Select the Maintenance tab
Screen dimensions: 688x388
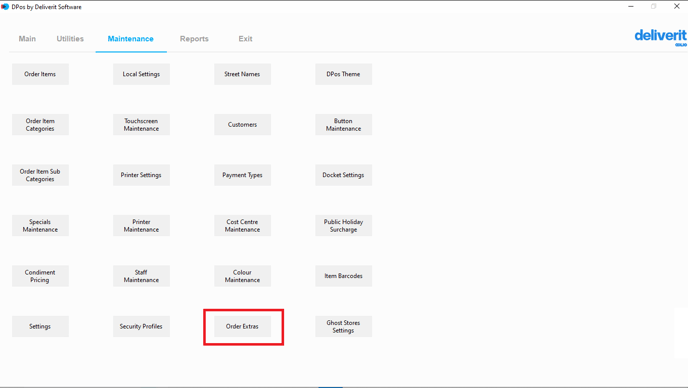131,39
